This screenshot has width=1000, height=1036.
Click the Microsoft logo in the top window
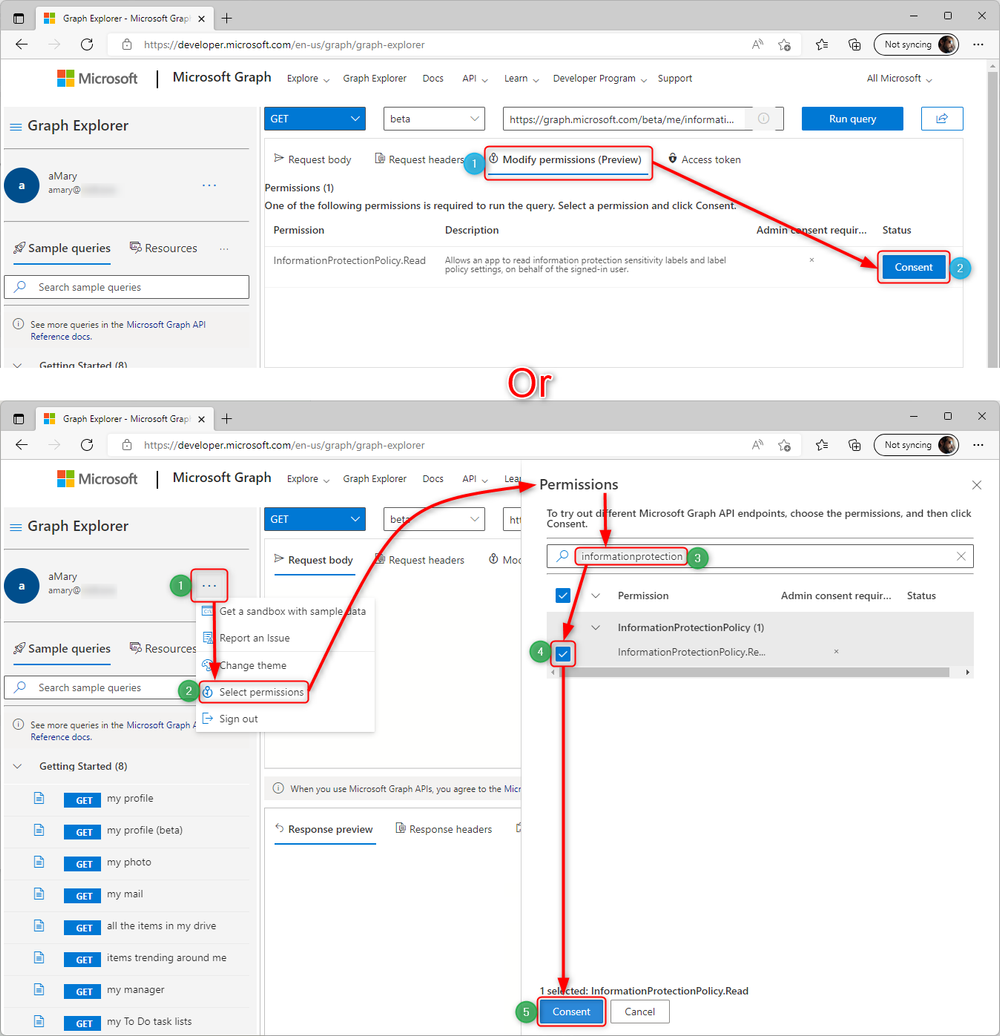click(x=97, y=78)
